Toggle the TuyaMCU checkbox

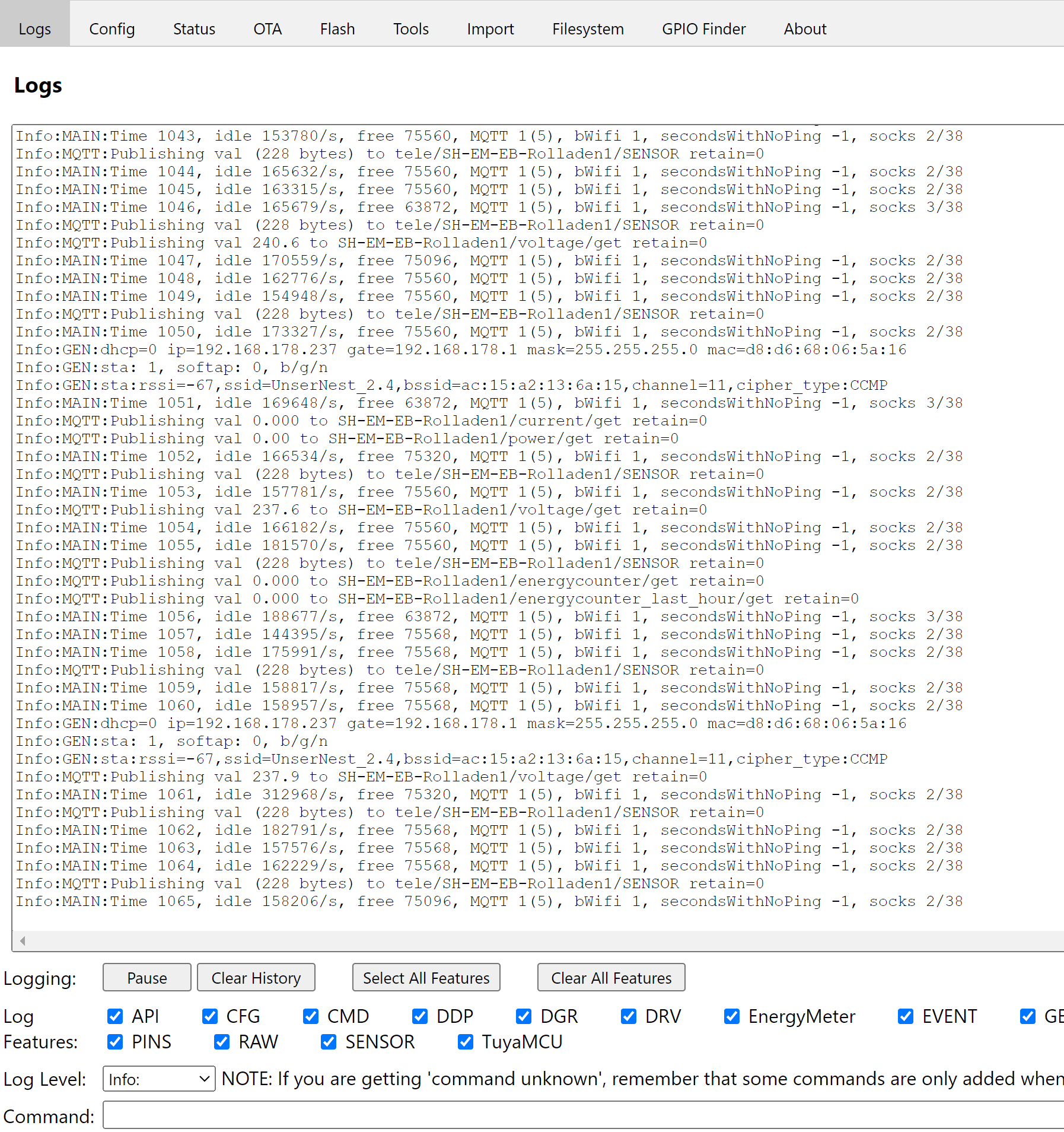click(466, 1042)
